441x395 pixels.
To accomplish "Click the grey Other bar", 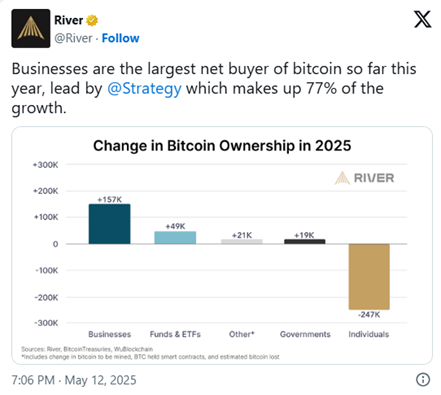I will pyautogui.click(x=242, y=242).
